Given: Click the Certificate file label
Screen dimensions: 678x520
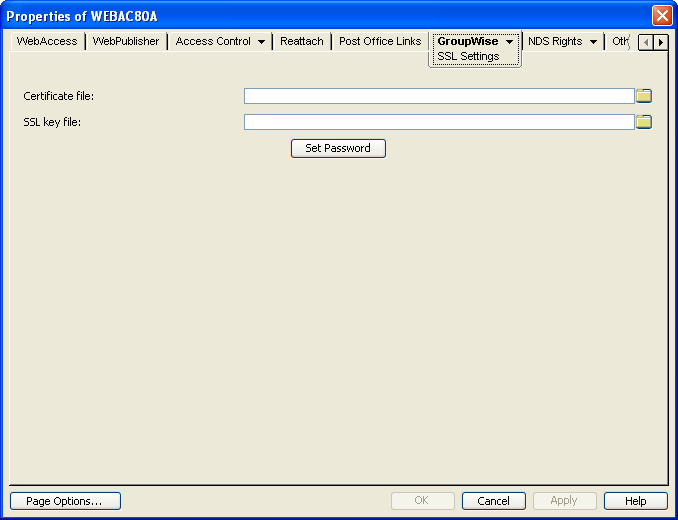Looking at the screenshot, I should click(59, 96).
